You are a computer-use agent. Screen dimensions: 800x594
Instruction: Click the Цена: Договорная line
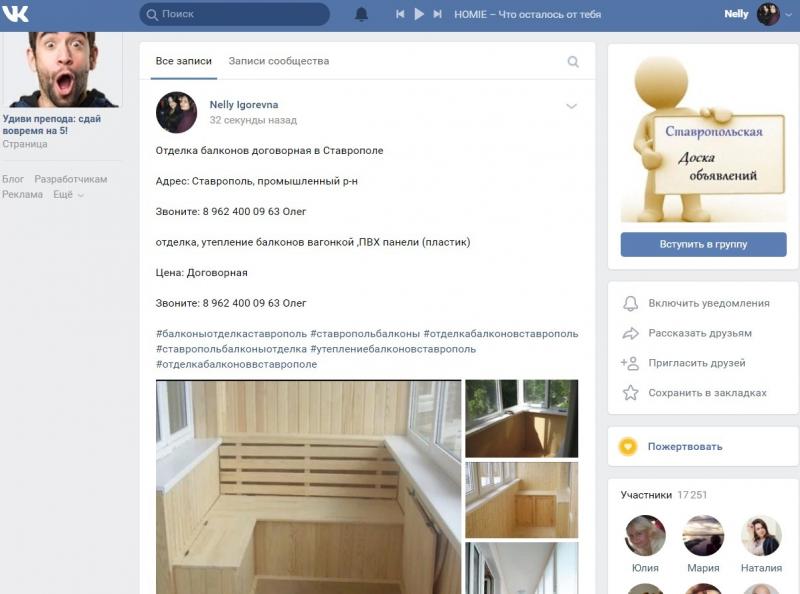coord(202,273)
